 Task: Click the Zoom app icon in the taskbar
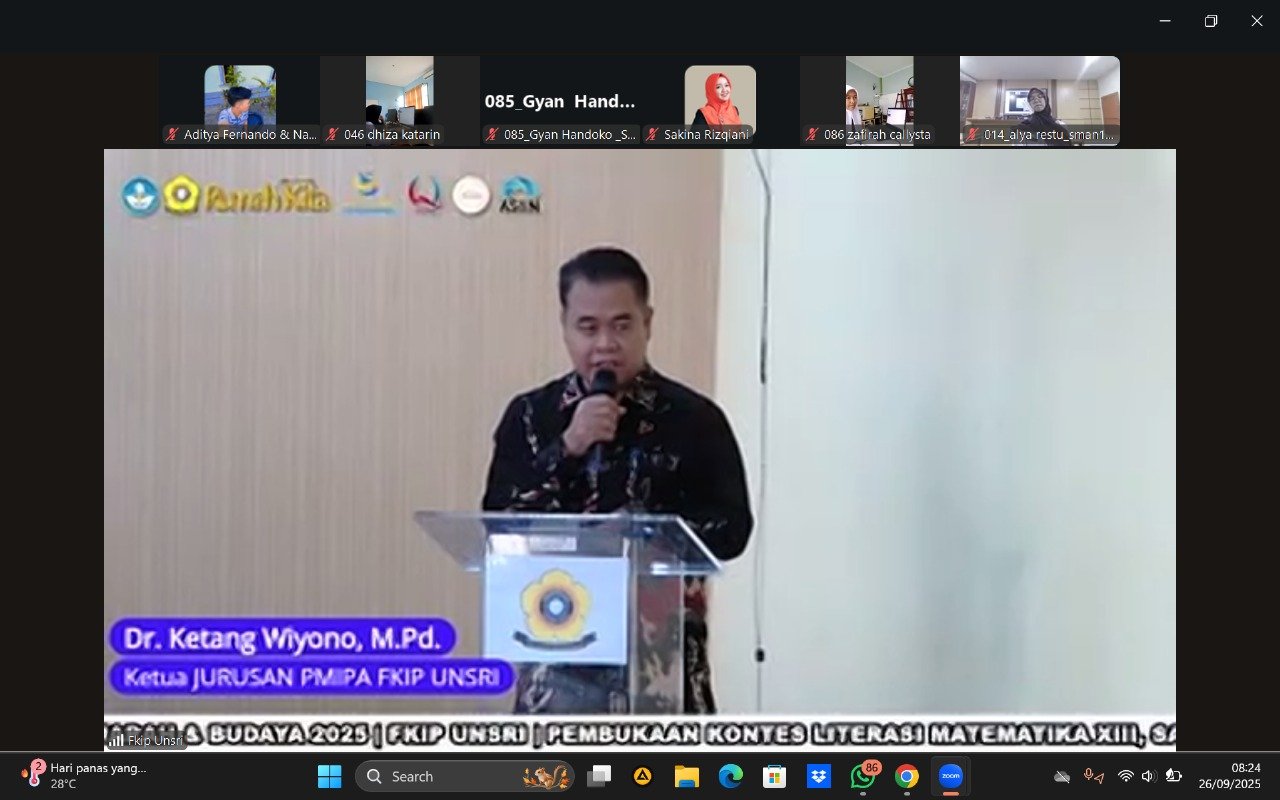(x=950, y=776)
